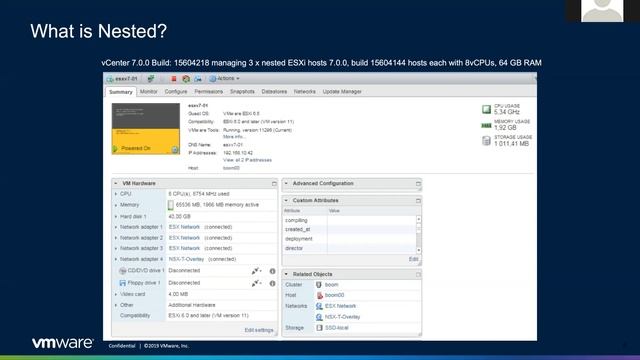
Task: Open ESX Network link for adapter 3
Action: [184, 248]
